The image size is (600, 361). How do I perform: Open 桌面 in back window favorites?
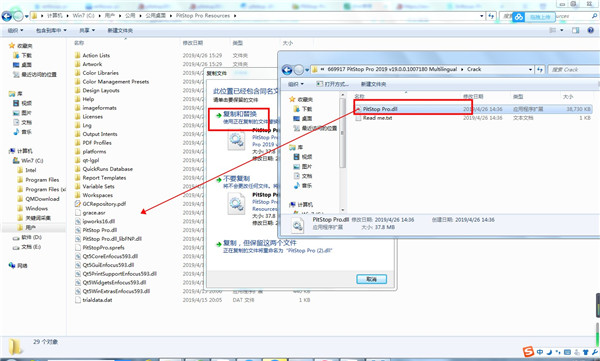coord(26,65)
